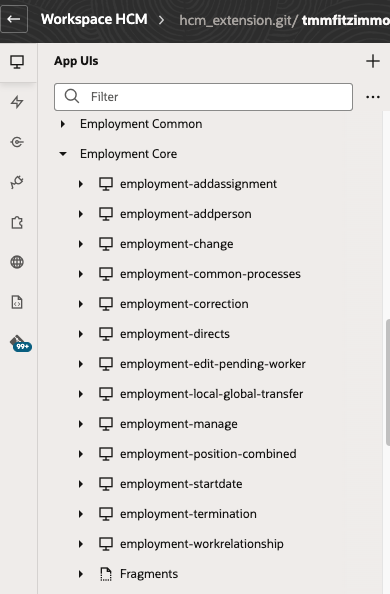Click monitor icon beside employment-manage
Screen dimensions: 390x594
[x=106, y=424]
